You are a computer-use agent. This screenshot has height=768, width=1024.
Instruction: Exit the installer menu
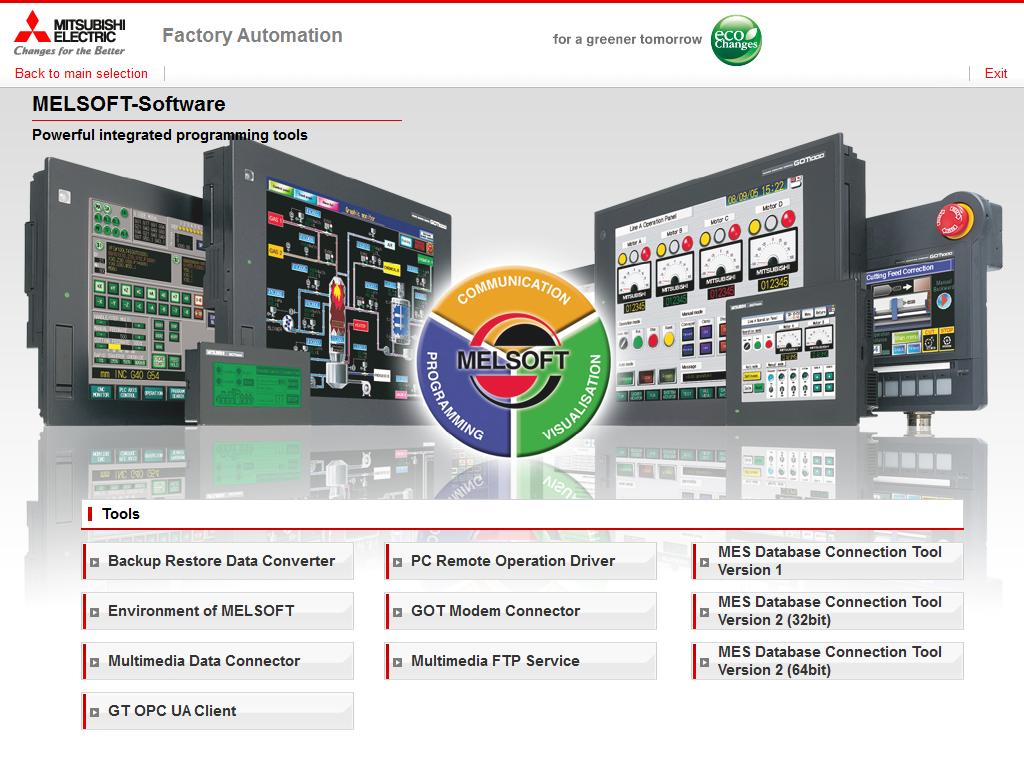pyautogui.click(x=996, y=73)
